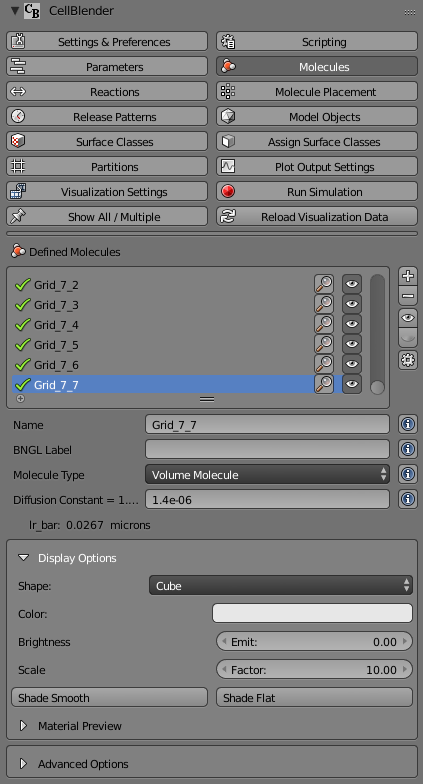Open the Model Objects panel
This screenshot has width=423, height=784.
pos(317,116)
